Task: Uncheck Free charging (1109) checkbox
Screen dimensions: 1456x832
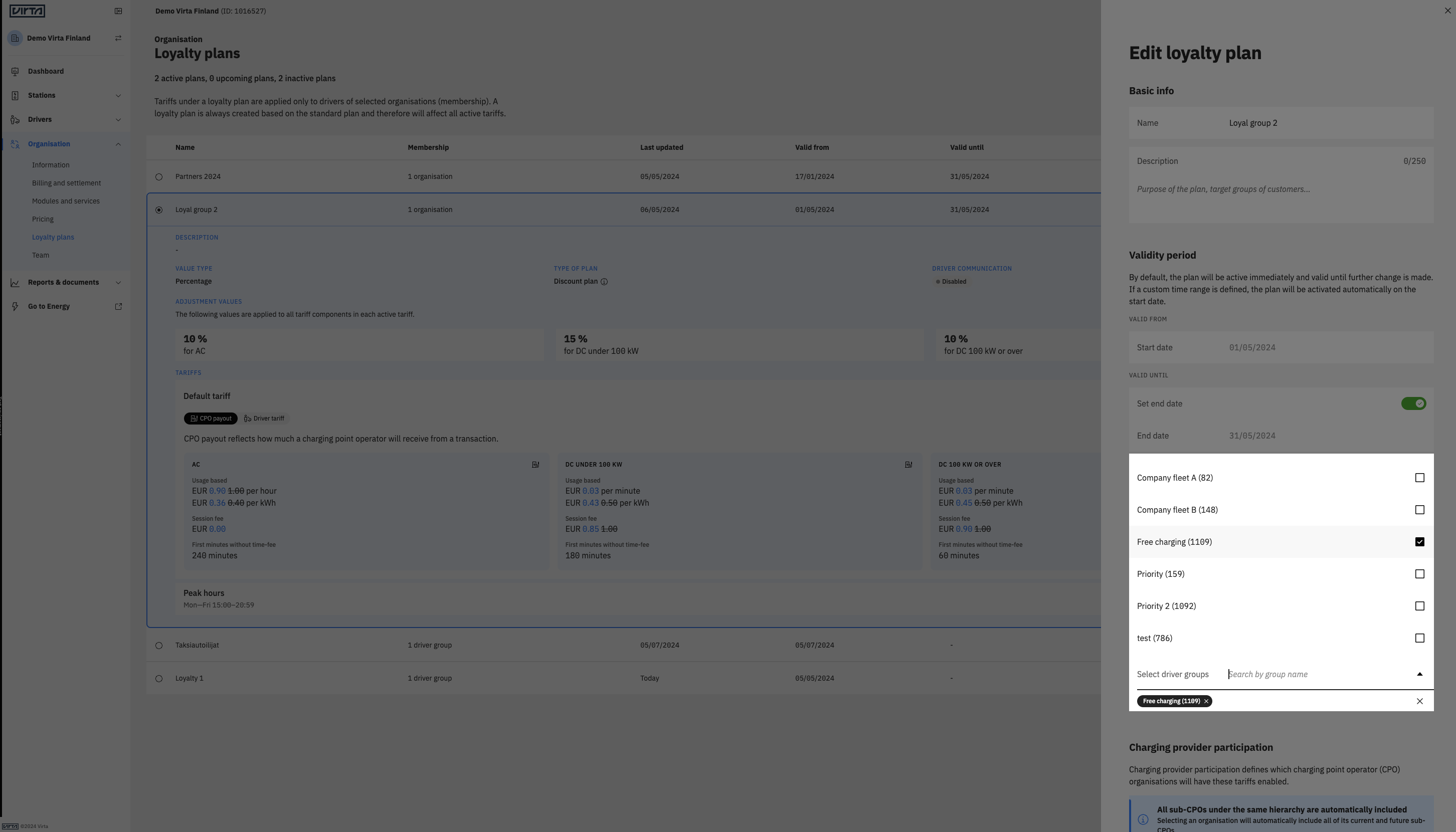Action: (1419, 542)
